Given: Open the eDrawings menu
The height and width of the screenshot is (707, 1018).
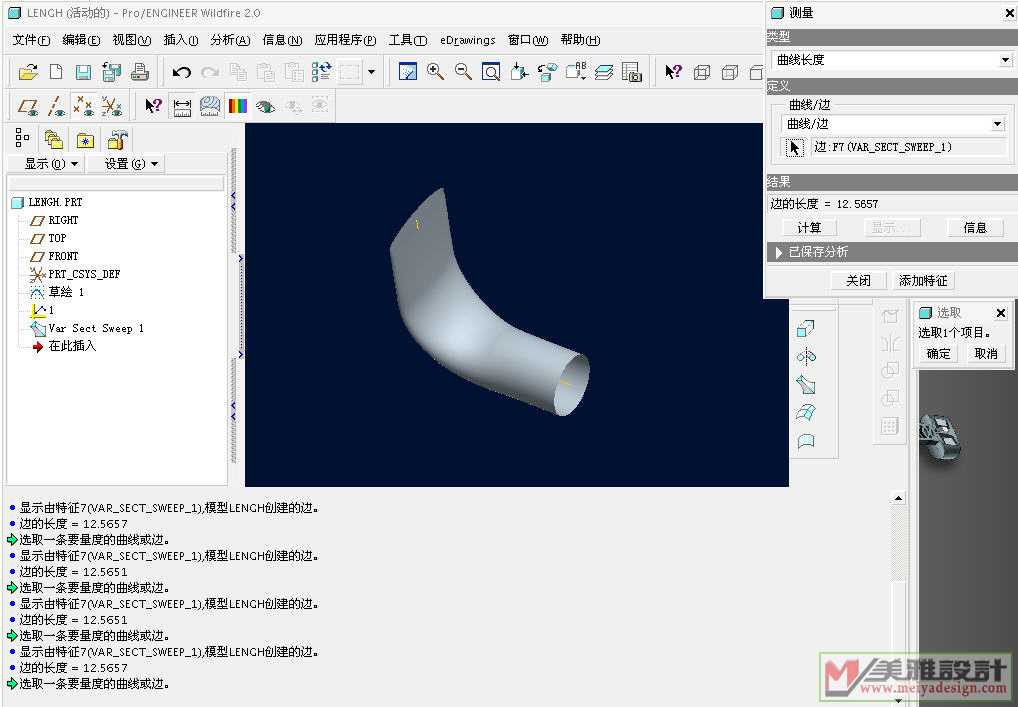Looking at the screenshot, I should [x=467, y=40].
